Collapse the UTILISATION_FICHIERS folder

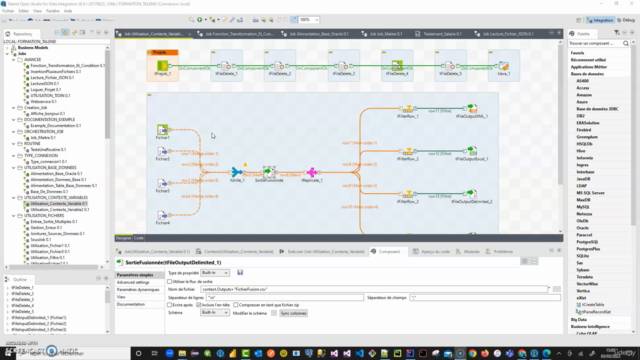pos(13,216)
